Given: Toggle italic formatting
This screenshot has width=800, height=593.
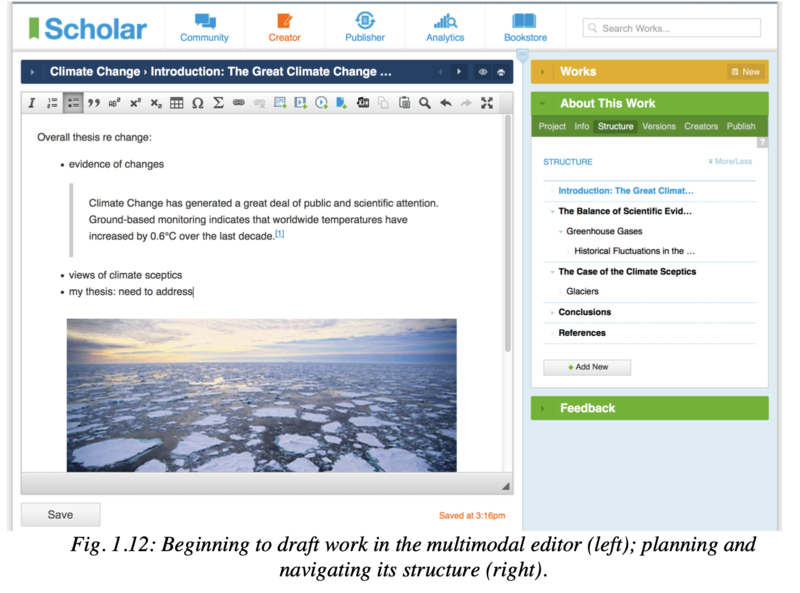Looking at the screenshot, I should point(32,103).
